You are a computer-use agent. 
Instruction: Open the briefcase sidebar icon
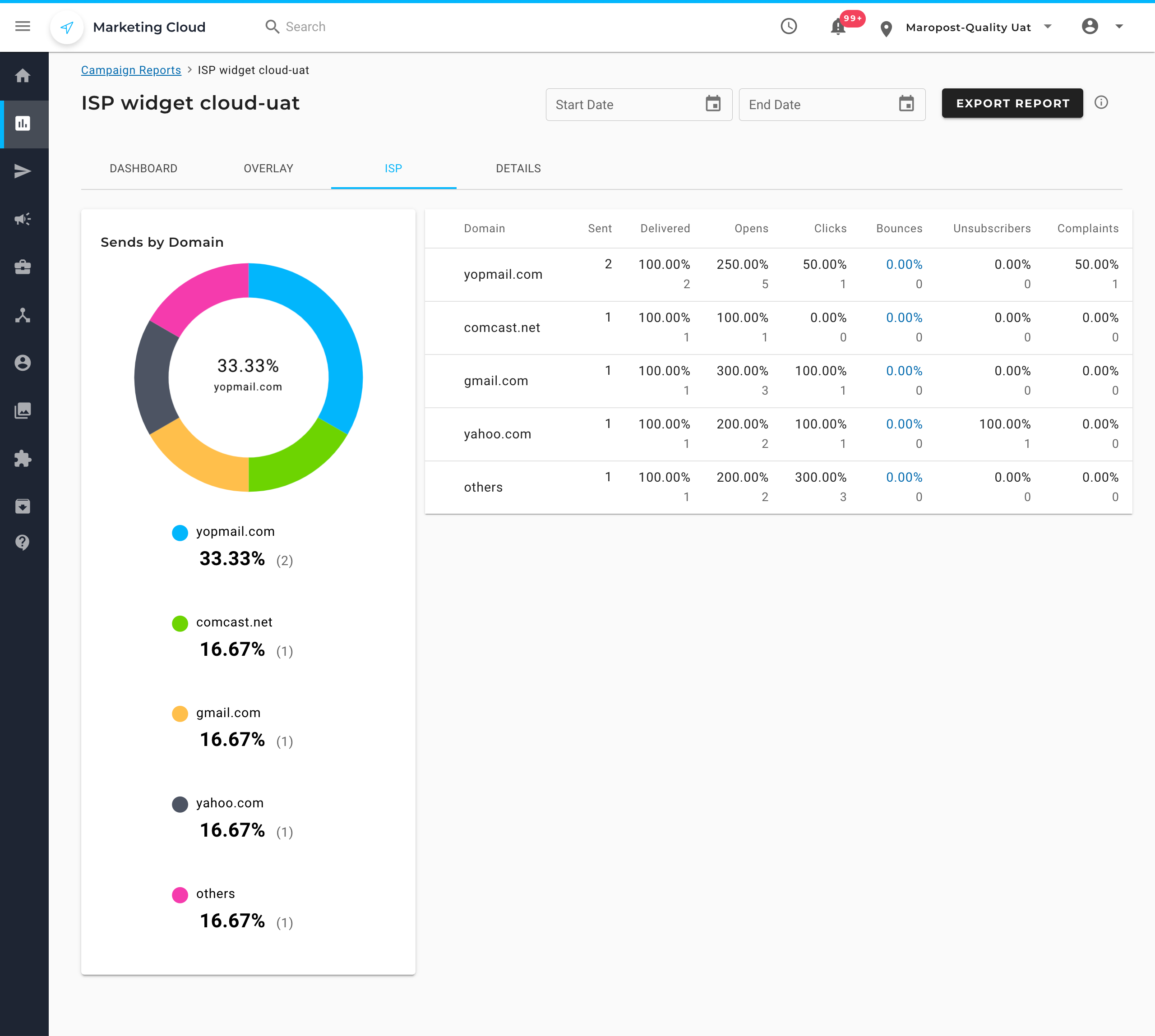point(23,267)
